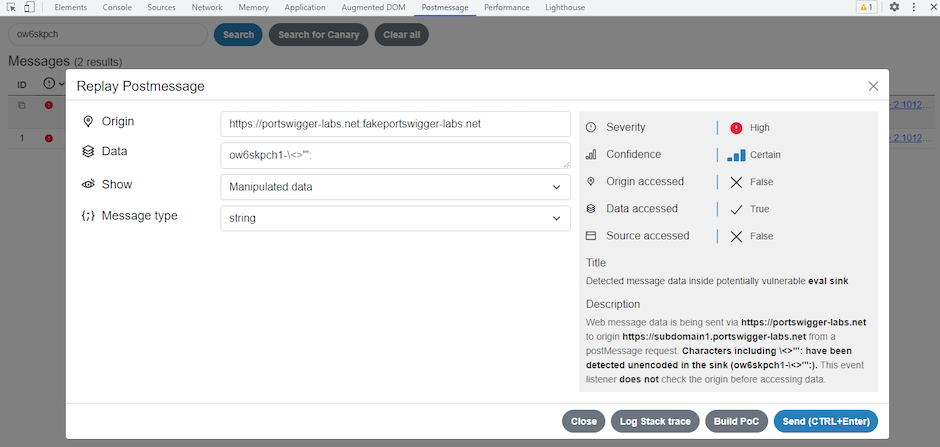The height and width of the screenshot is (447, 940).
Task: Click the Severity info icon in details panel
Action: [591, 127]
